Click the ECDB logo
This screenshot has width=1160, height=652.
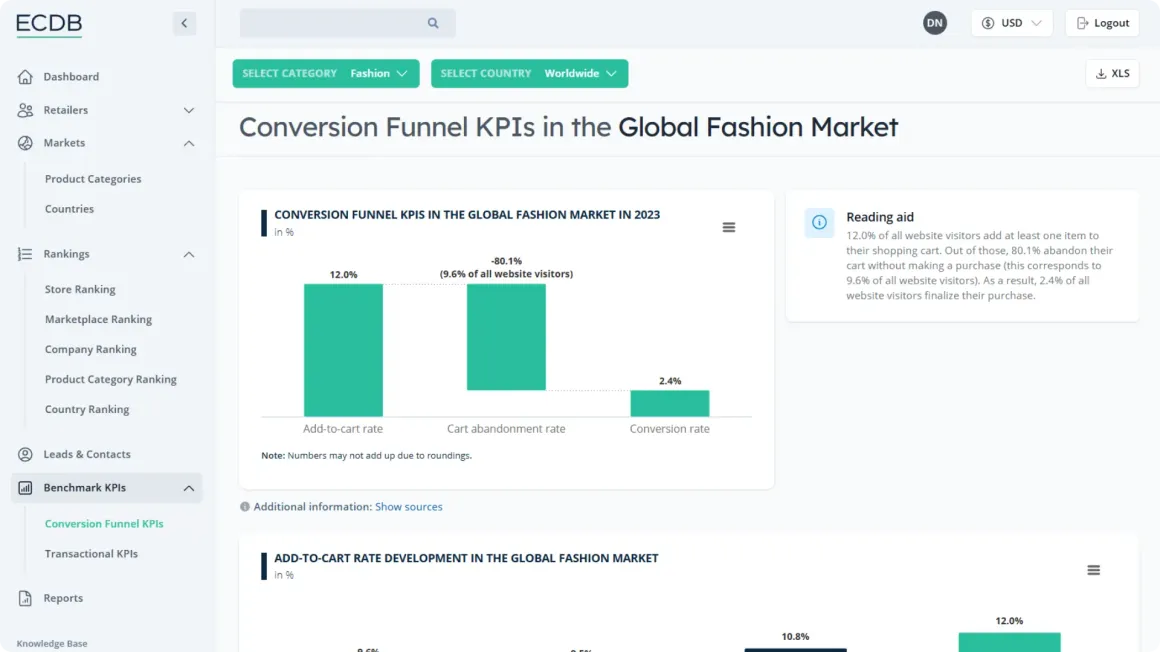(49, 24)
